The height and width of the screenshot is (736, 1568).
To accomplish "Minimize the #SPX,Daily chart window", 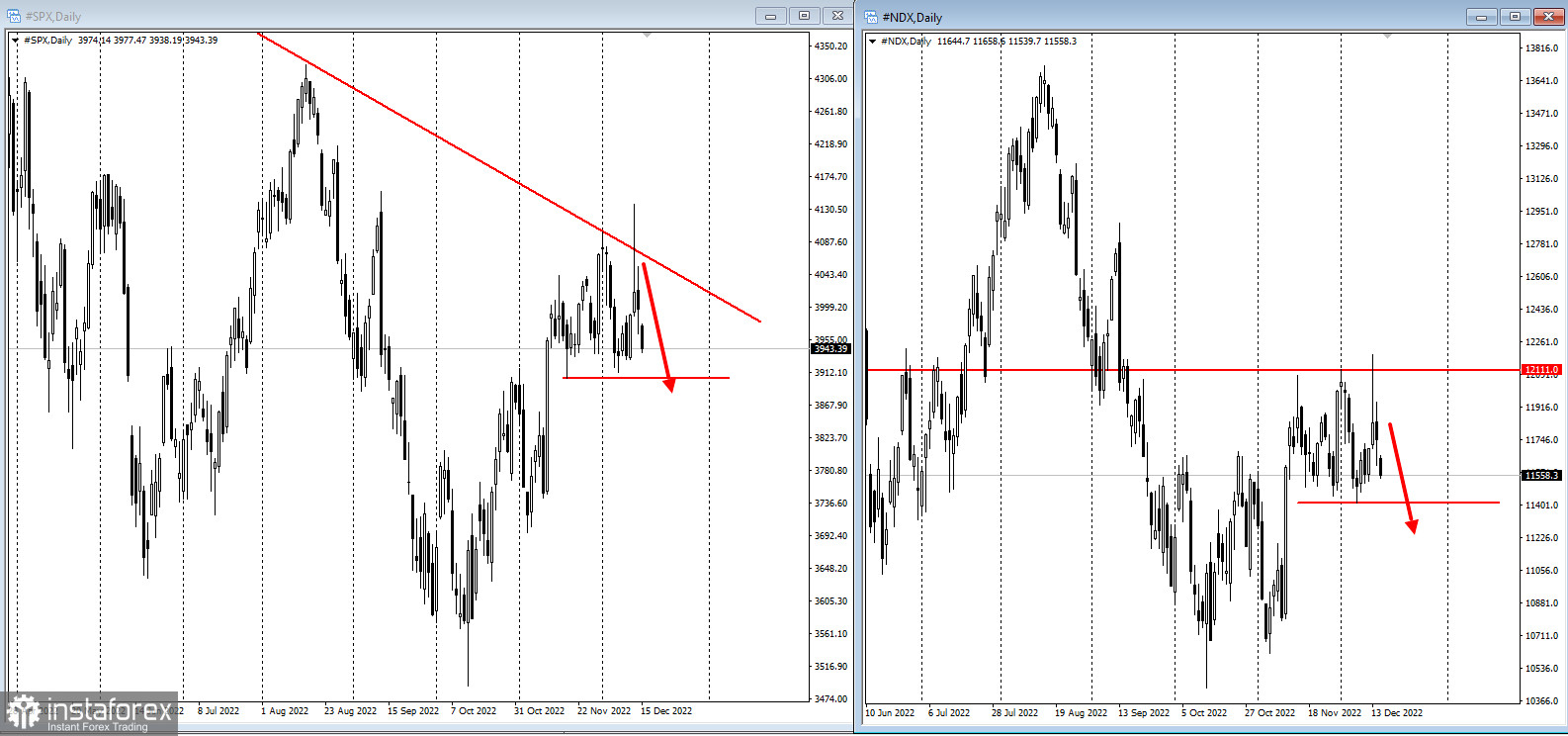I will 770,16.
